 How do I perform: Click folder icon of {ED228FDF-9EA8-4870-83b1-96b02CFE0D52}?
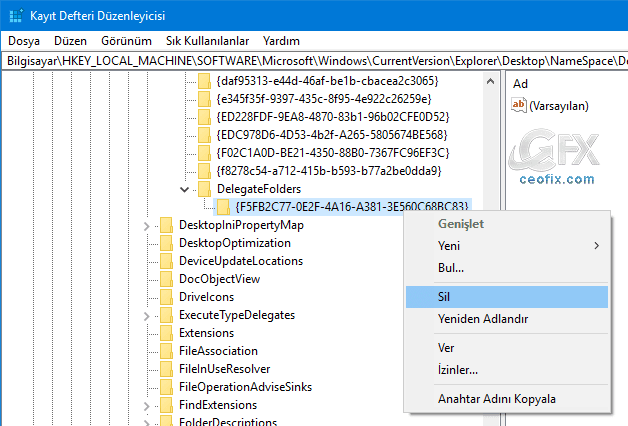click(204, 117)
